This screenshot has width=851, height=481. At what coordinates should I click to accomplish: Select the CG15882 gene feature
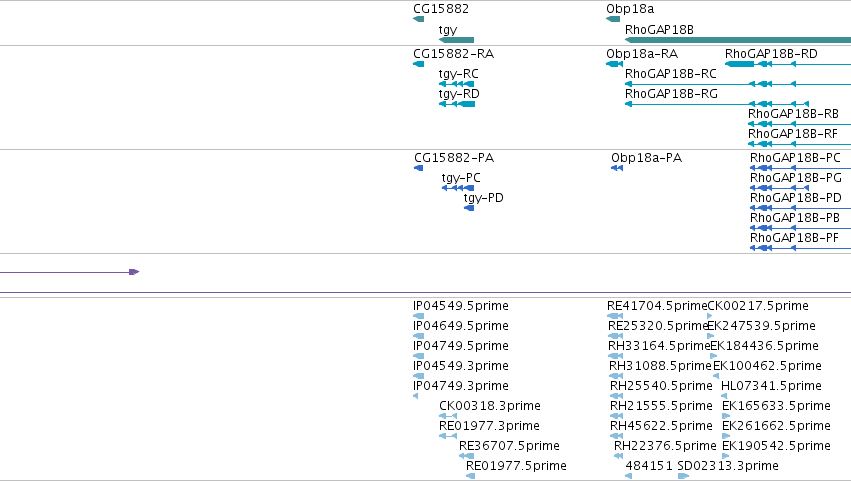[x=418, y=19]
